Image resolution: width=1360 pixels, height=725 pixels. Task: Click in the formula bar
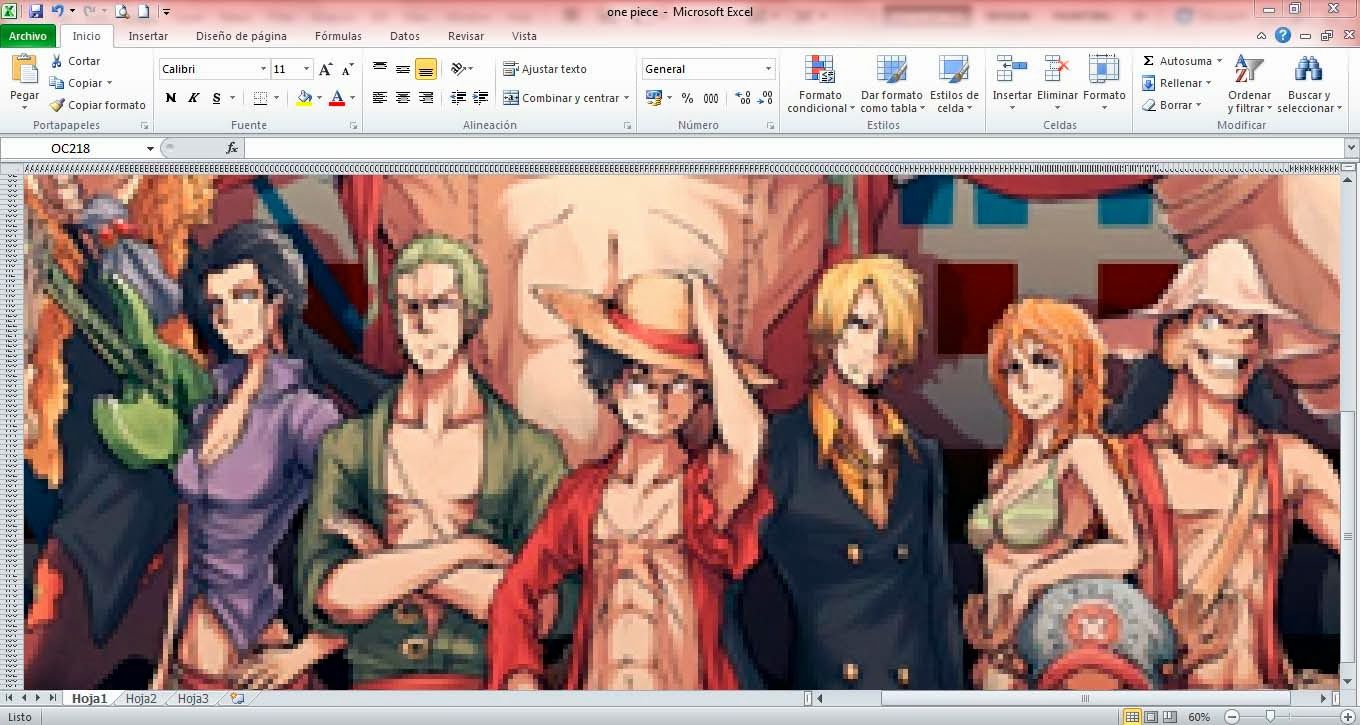[794, 148]
